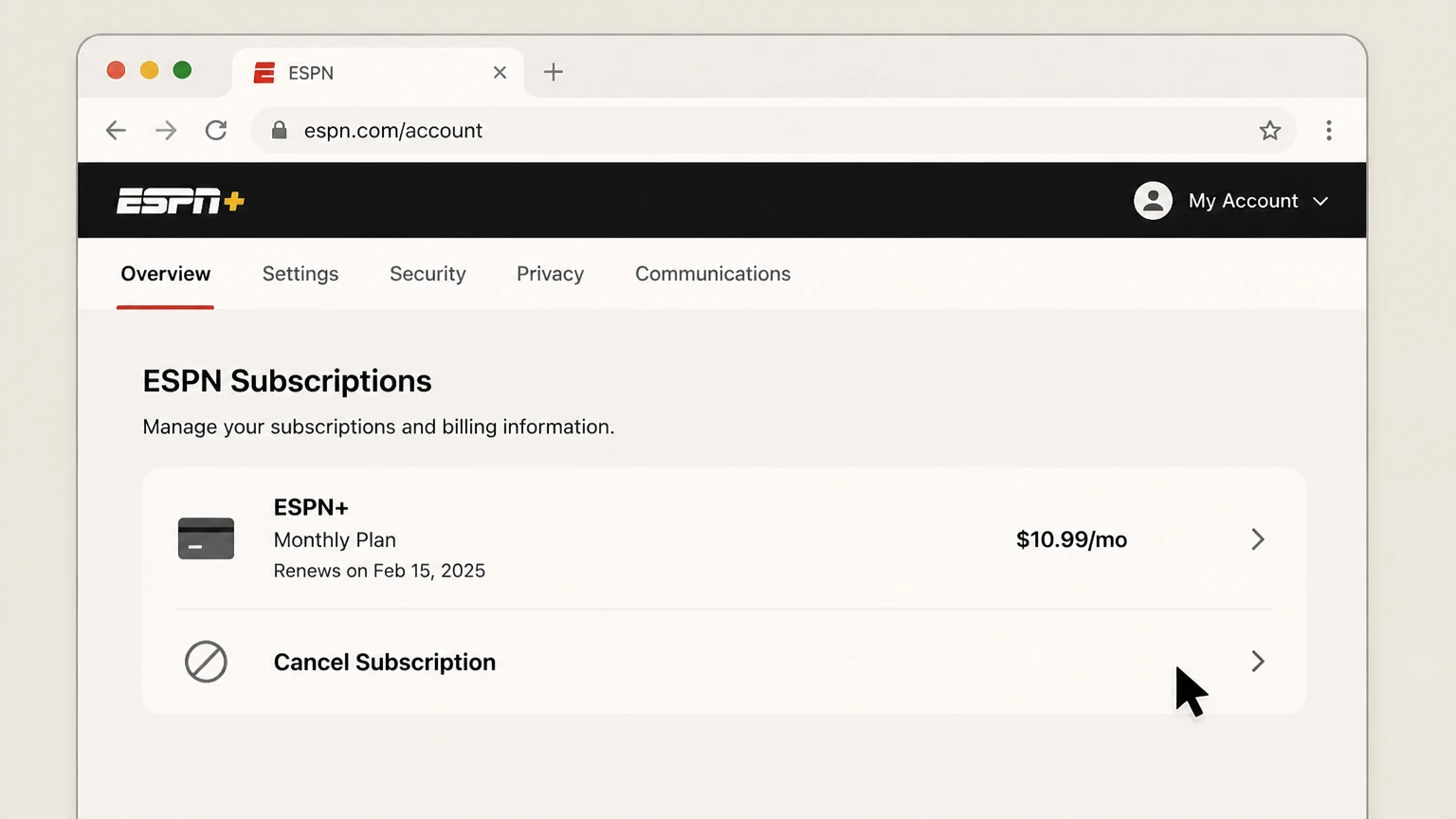Click the lock site security icon

pyautogui.click(x=279, y=130)
